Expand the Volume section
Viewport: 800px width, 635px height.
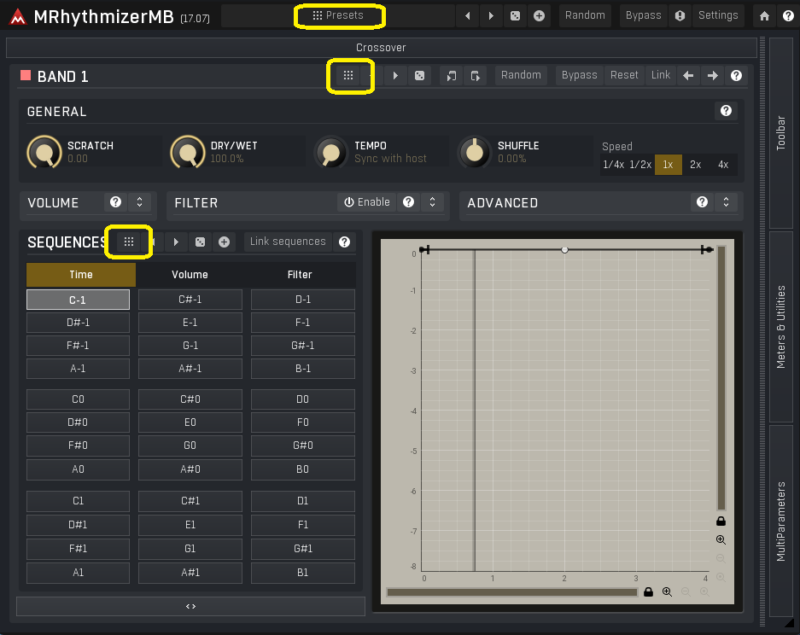click(140, 202)
